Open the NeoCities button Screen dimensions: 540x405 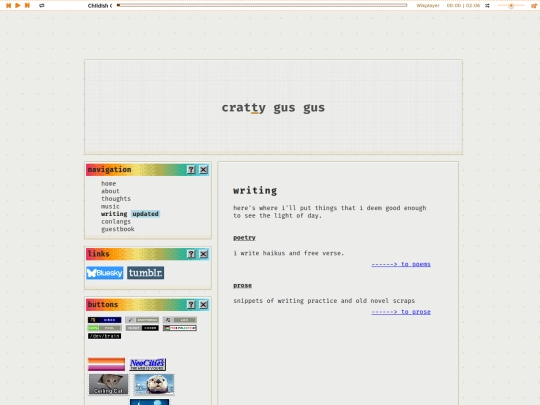(147, 364)
